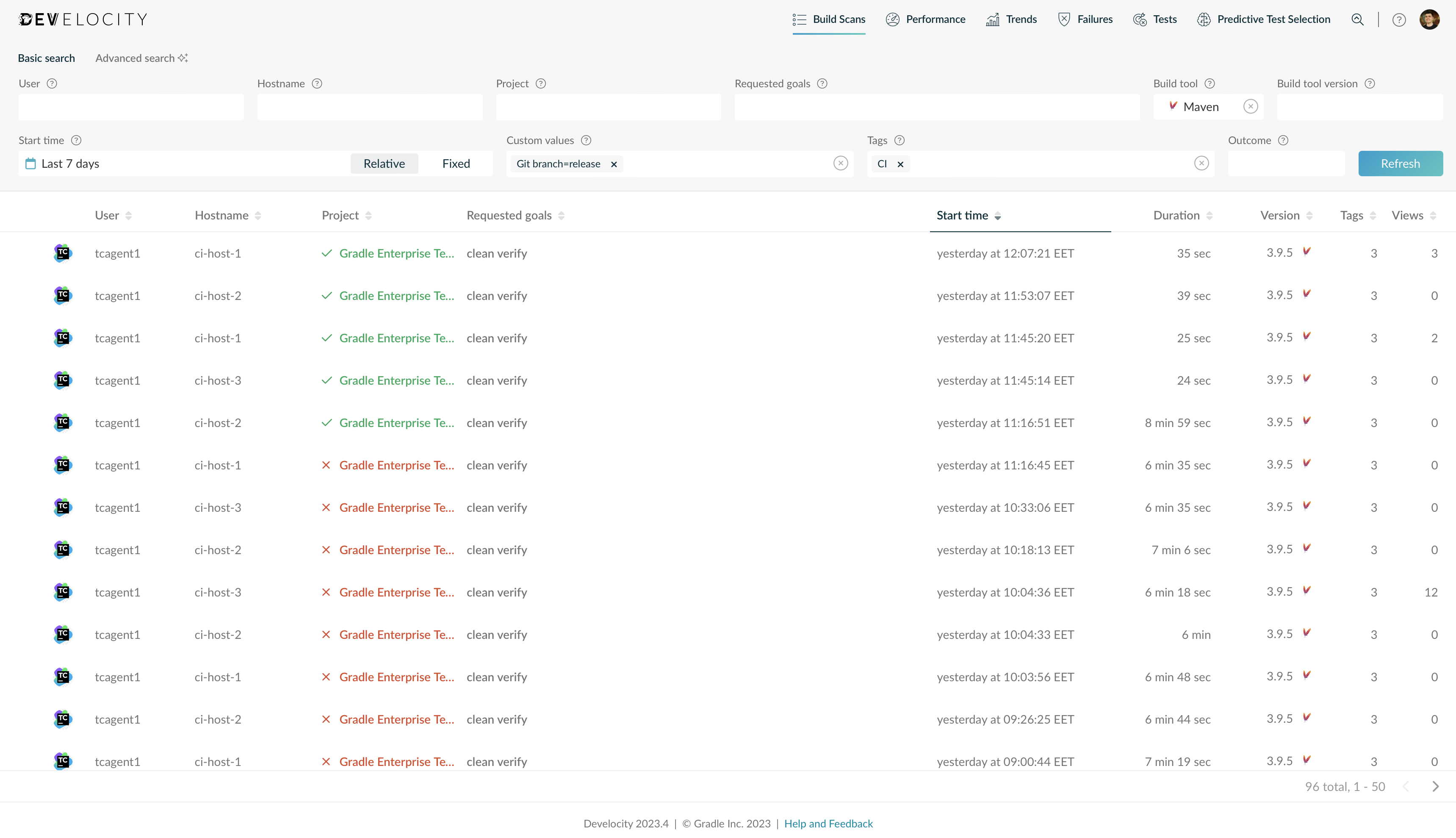Select the Trends chart icon
Viewport: 1456px width, 838px height.
pos(993,19)
